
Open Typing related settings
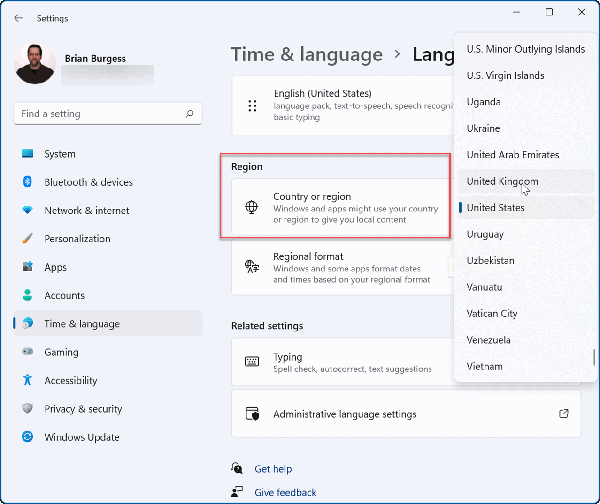point(342,362)
